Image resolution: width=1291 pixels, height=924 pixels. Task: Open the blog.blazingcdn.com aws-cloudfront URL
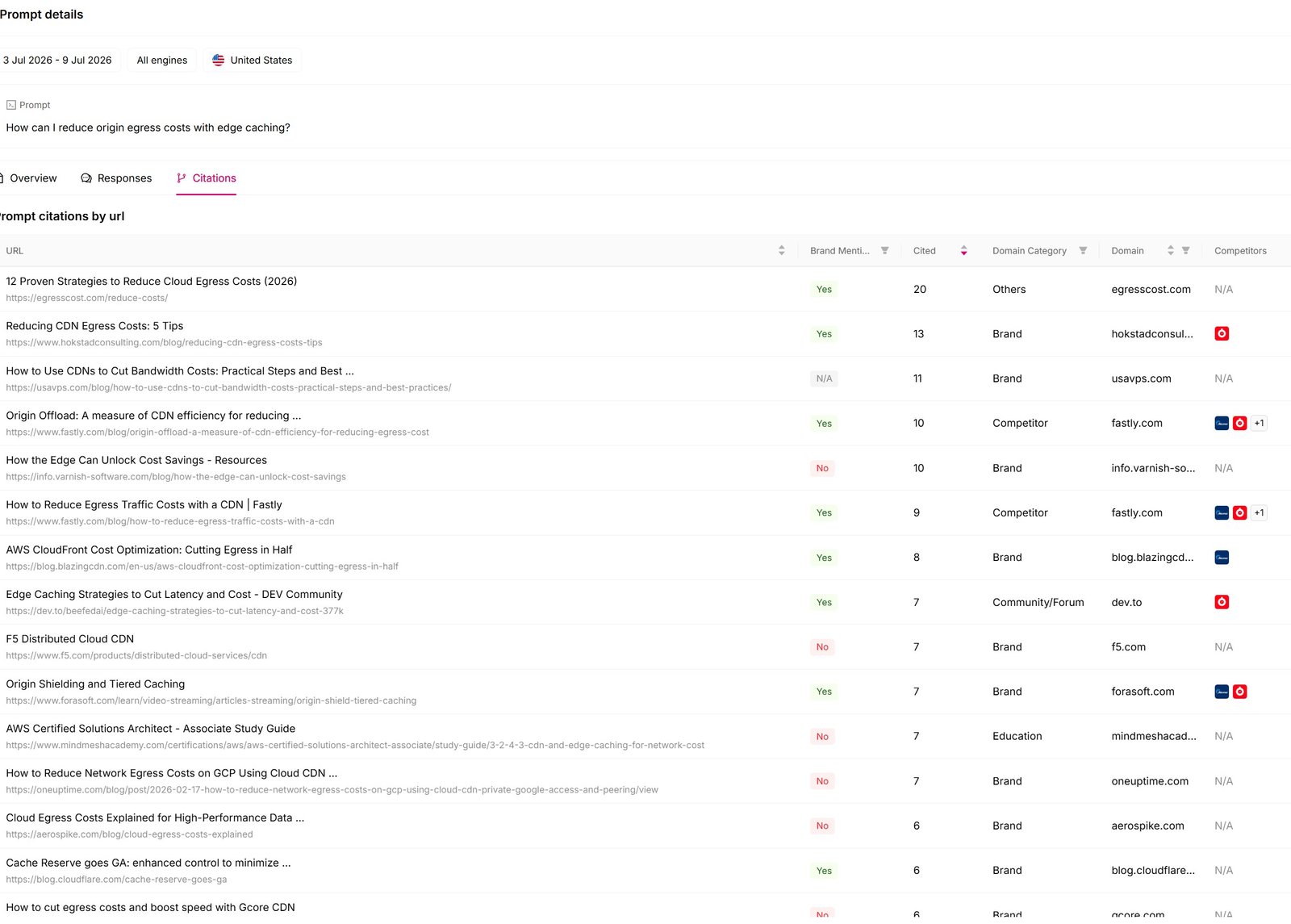[203, 567]
